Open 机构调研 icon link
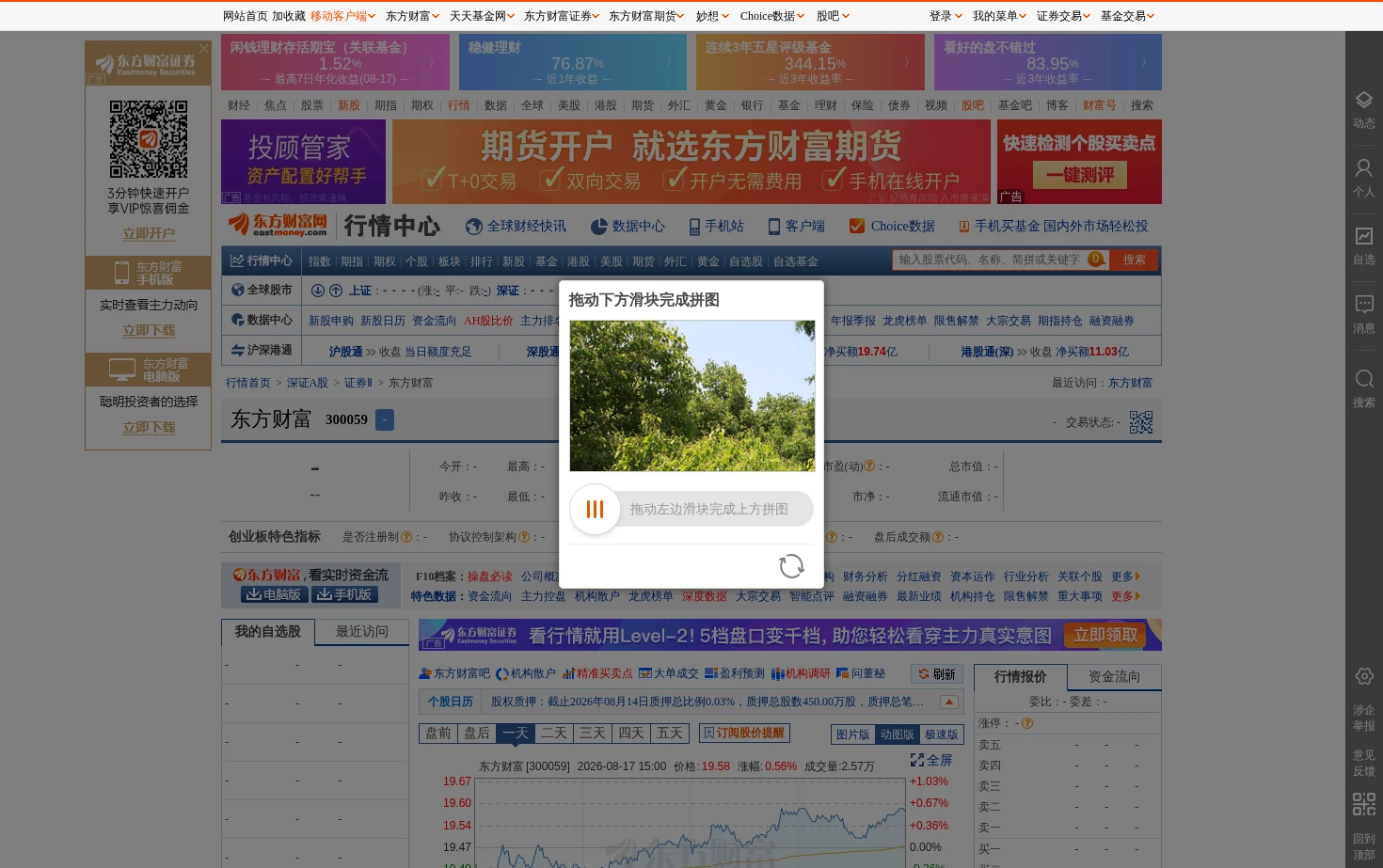This screenshot has height=868, width=1383. (801, 673)
